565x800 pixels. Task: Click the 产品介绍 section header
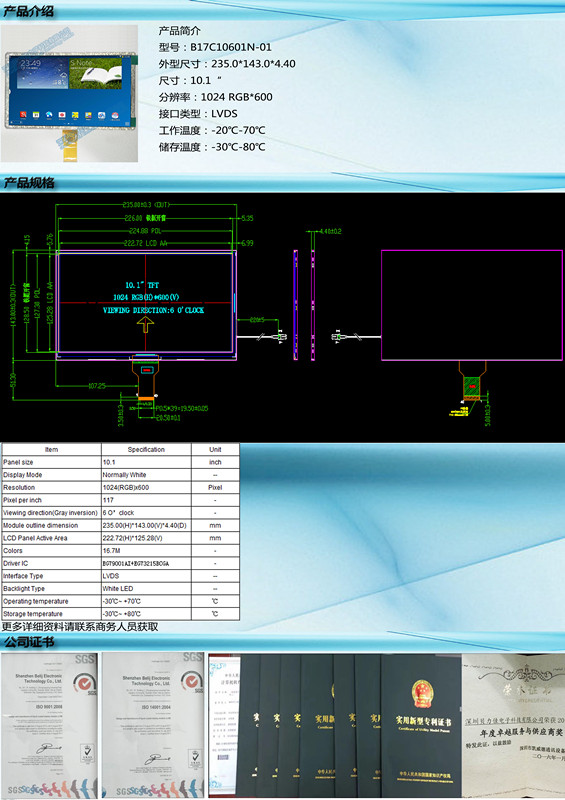[x=28, y=11]
